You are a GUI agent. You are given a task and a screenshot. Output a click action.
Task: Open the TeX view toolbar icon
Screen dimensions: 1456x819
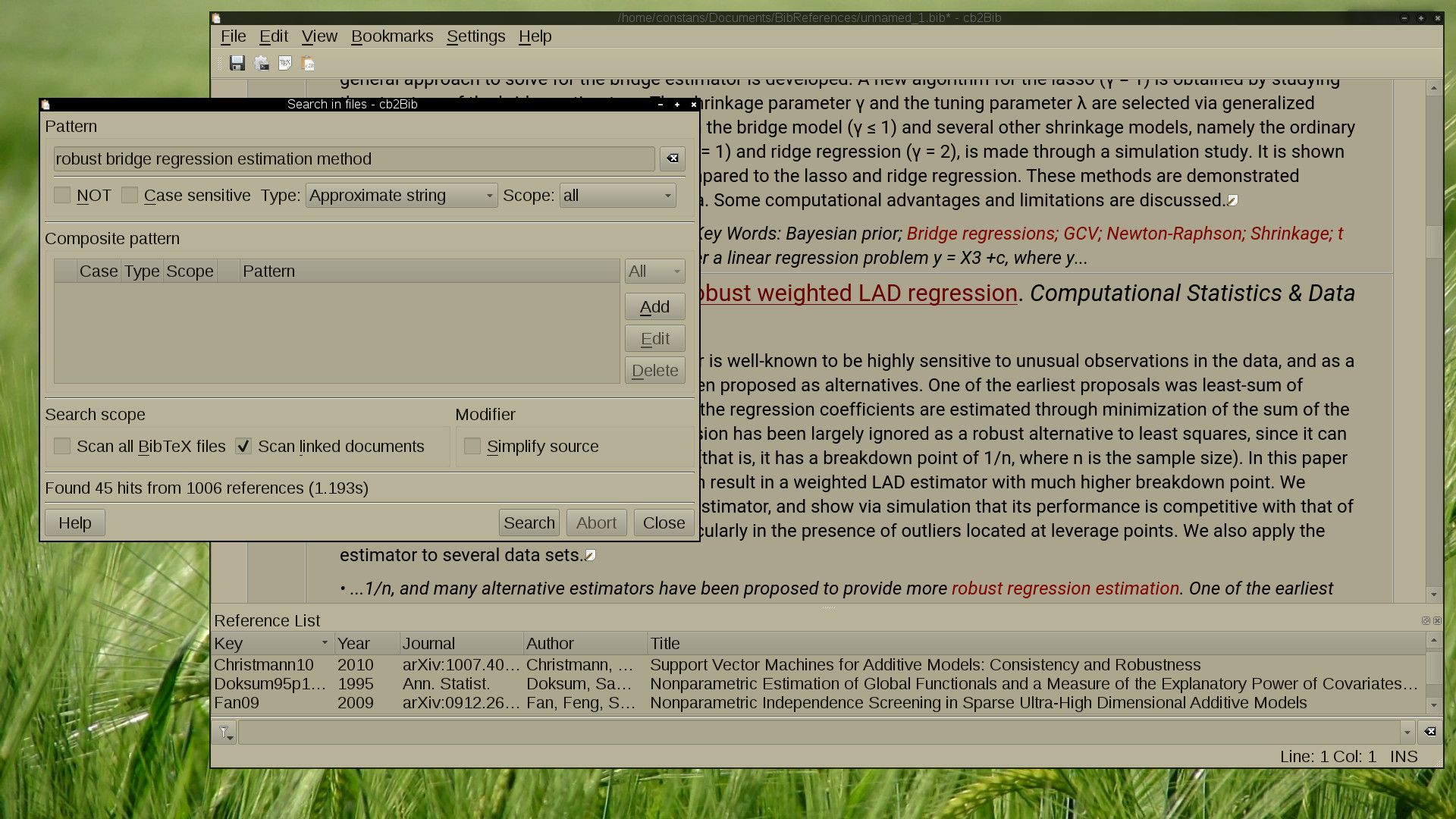tap(284, 64)
